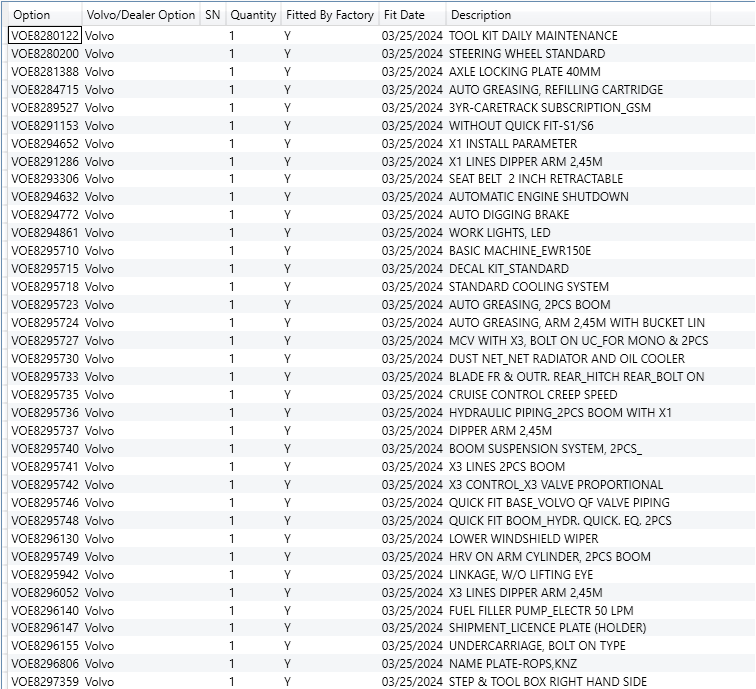Viewport: 756px width, 689px height.
Task: Sort by the Fit Date column header
Action: click(x=404, y=15)
